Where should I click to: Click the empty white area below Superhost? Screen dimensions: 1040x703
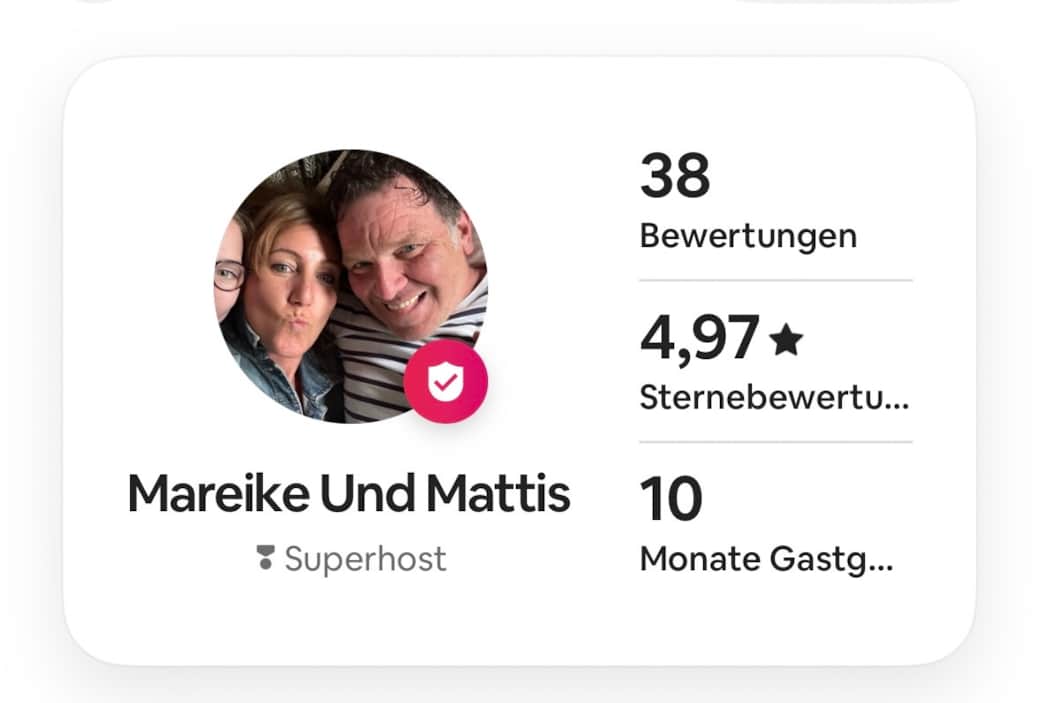click(x=350, y=620)
